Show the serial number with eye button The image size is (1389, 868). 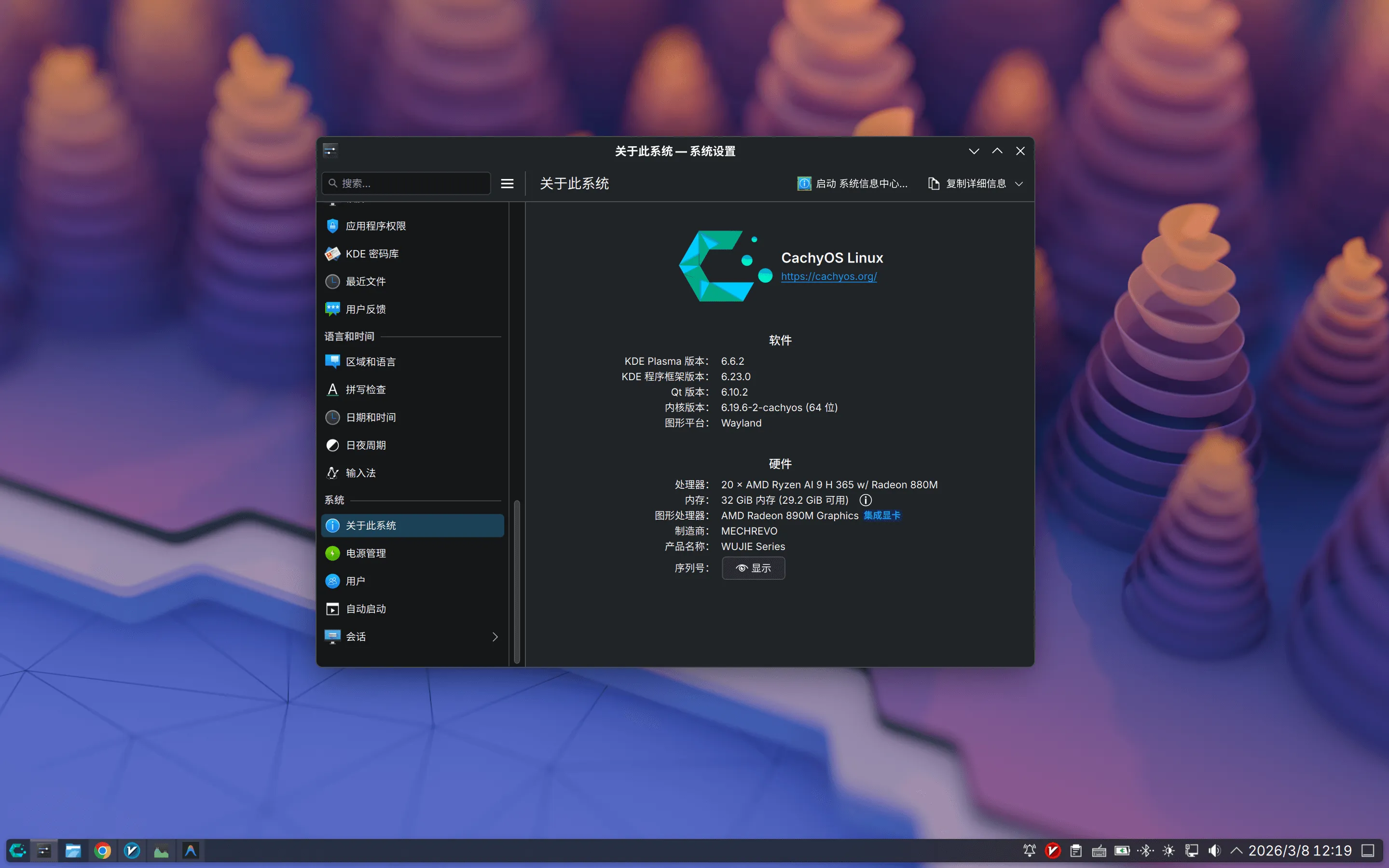click(x=753, y=568)
